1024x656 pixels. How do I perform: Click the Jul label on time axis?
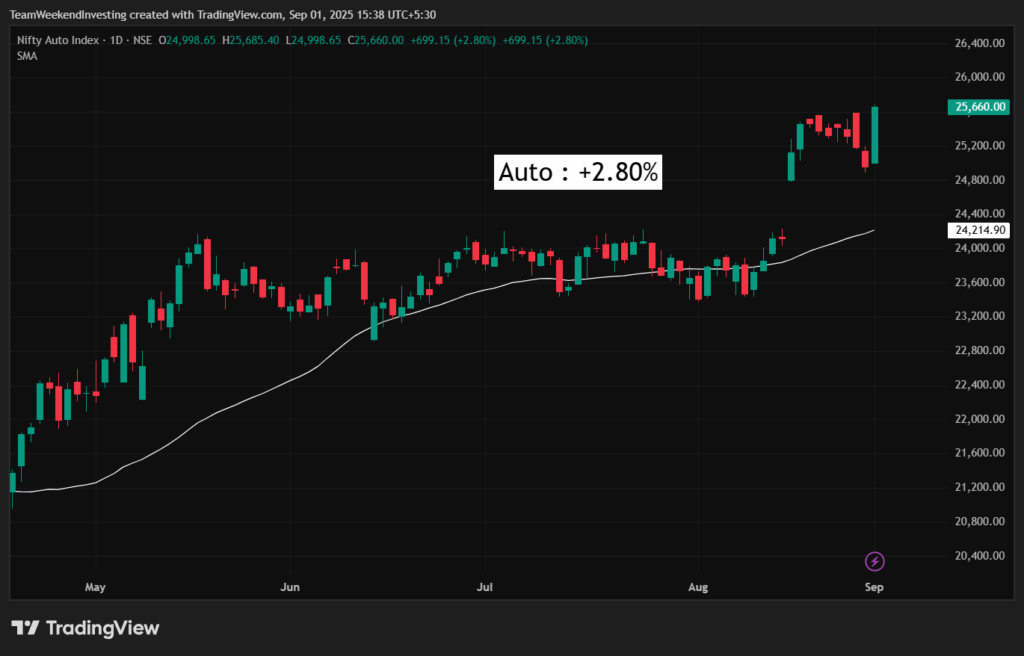[x=485, y=587]
